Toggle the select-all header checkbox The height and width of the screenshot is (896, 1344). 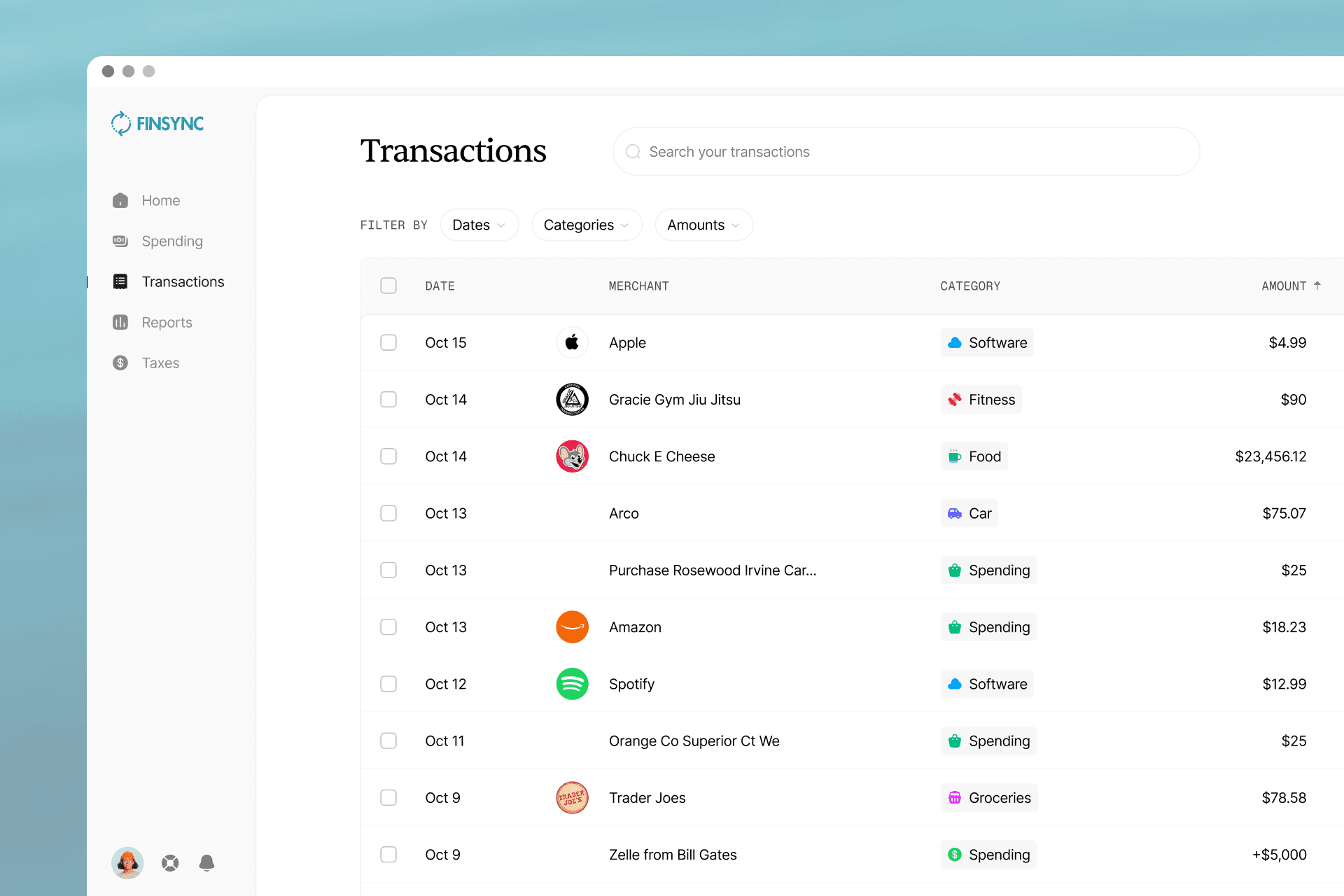(x=388, y=286)
